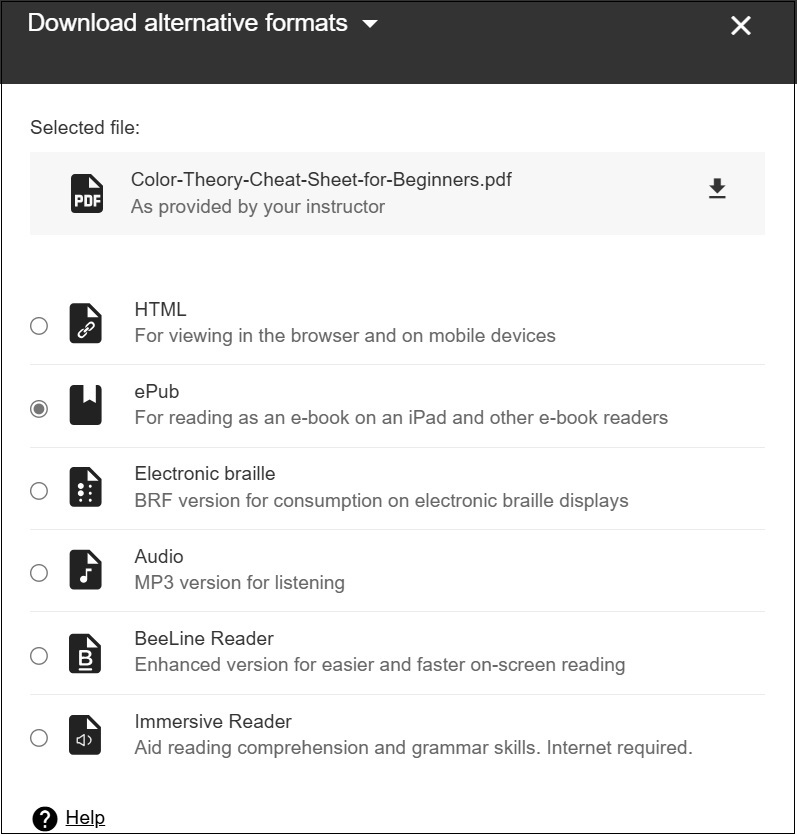Select the HTML radio button
The image size is (797, 836).
(39, 326)
